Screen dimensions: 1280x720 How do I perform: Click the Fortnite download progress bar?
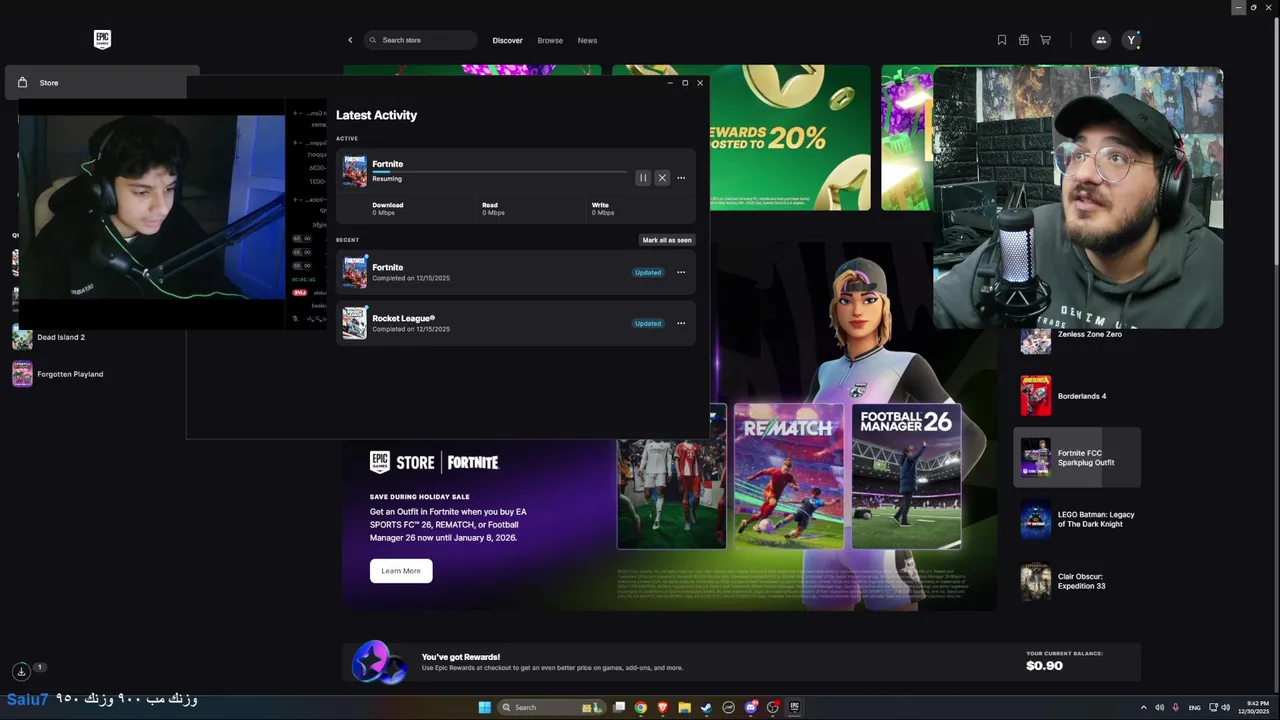[500, 172]
